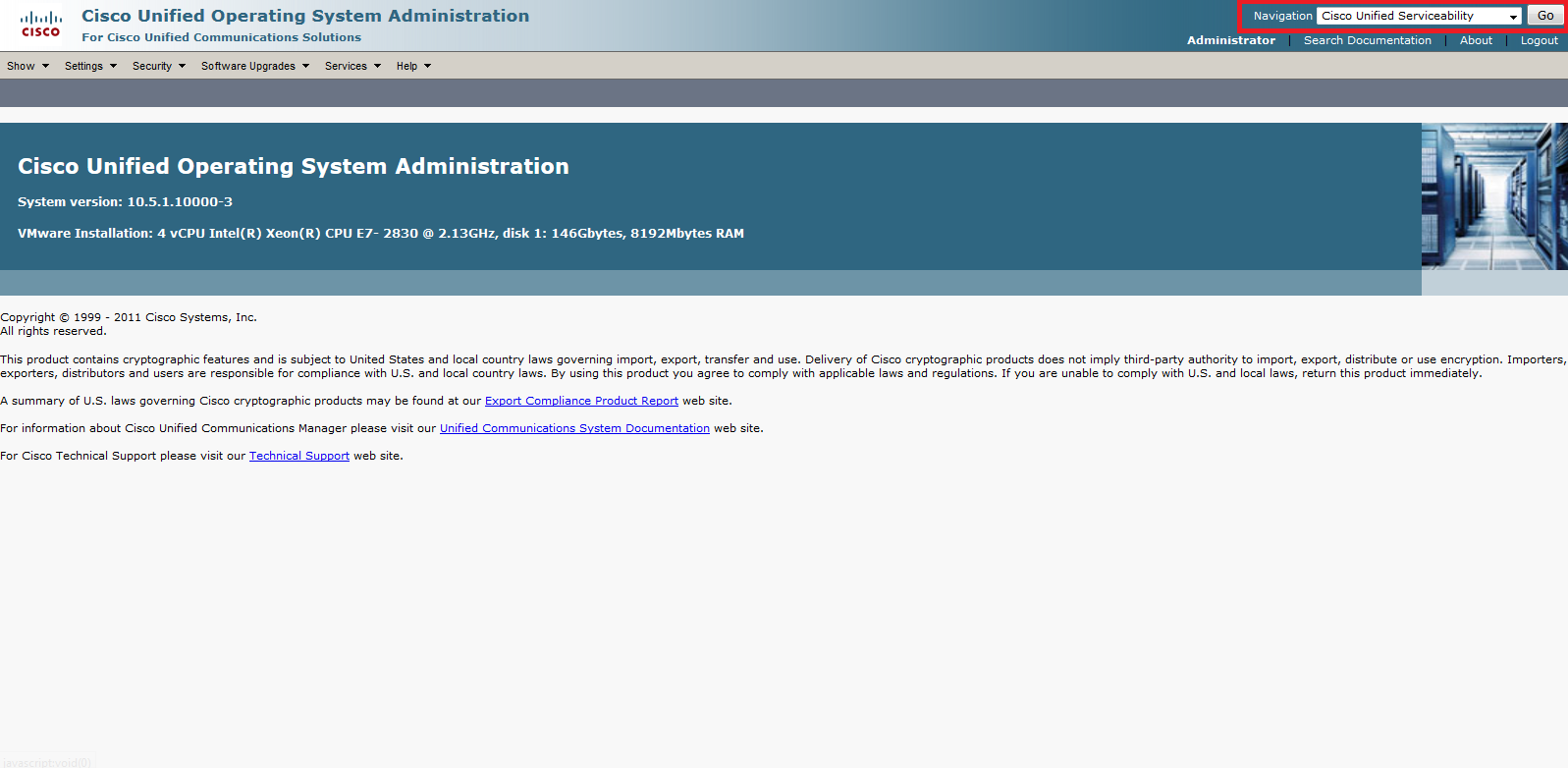Screen dimensions: 1568x768
Task: Visit the Technical Support link
Action: click(x=299, y=456)
